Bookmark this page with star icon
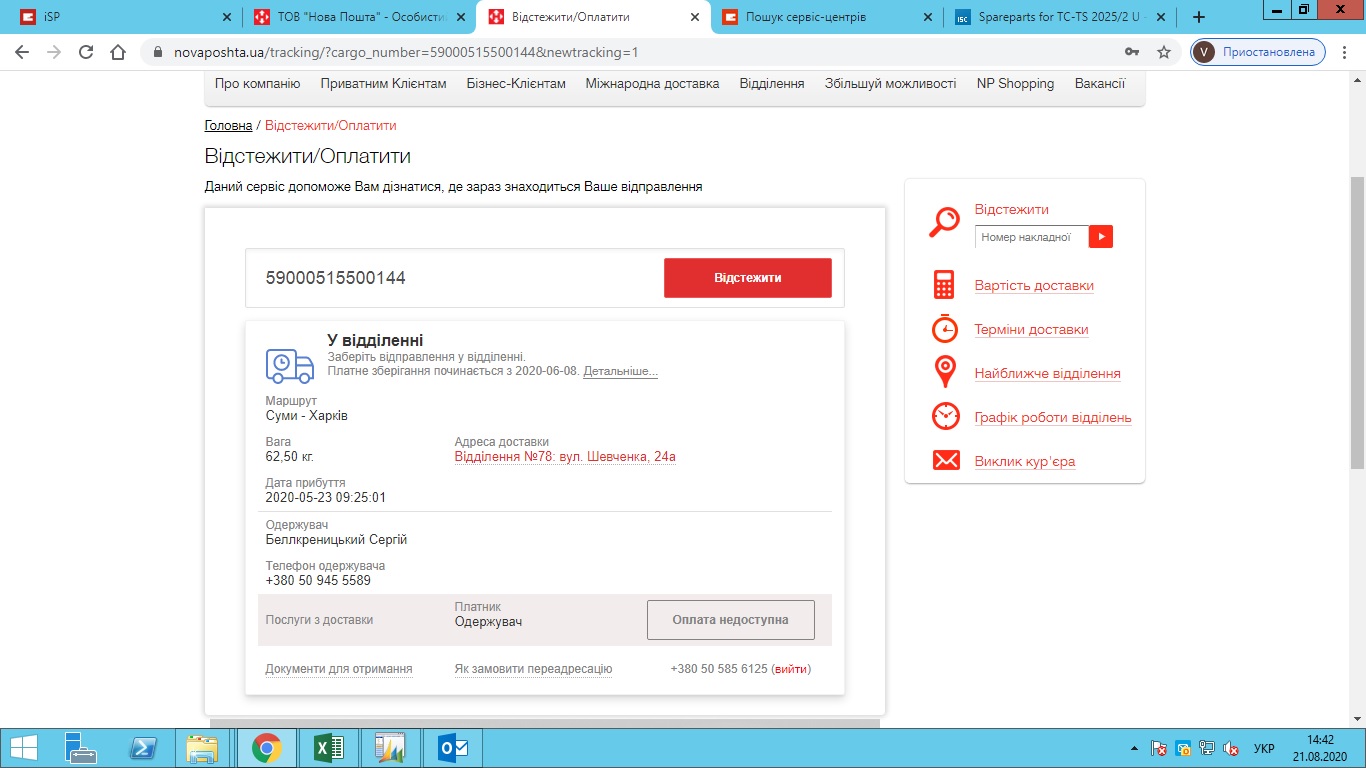1366x768 pixels. 1163,52
